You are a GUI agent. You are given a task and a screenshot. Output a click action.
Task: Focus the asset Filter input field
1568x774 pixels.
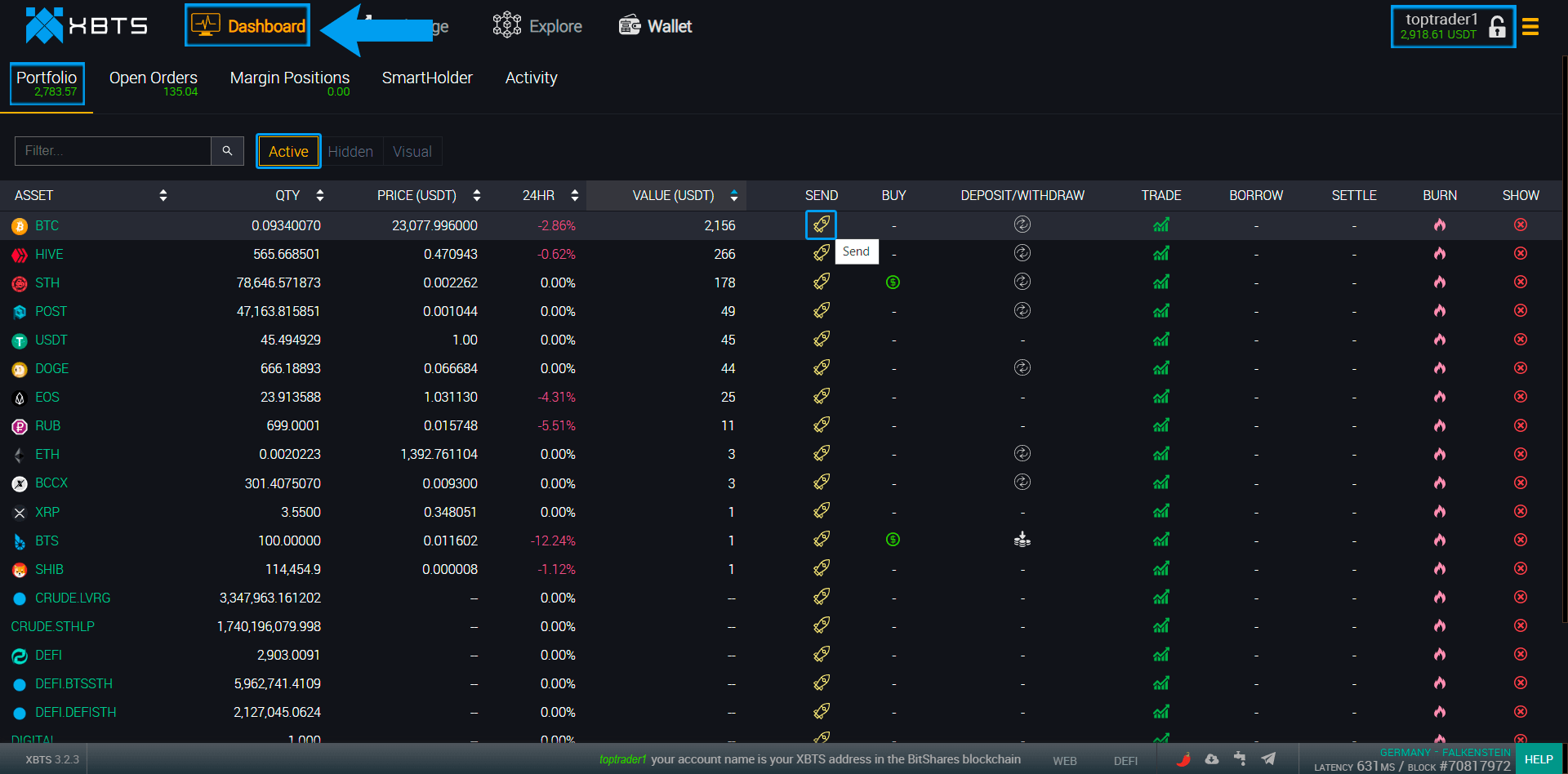113,151
